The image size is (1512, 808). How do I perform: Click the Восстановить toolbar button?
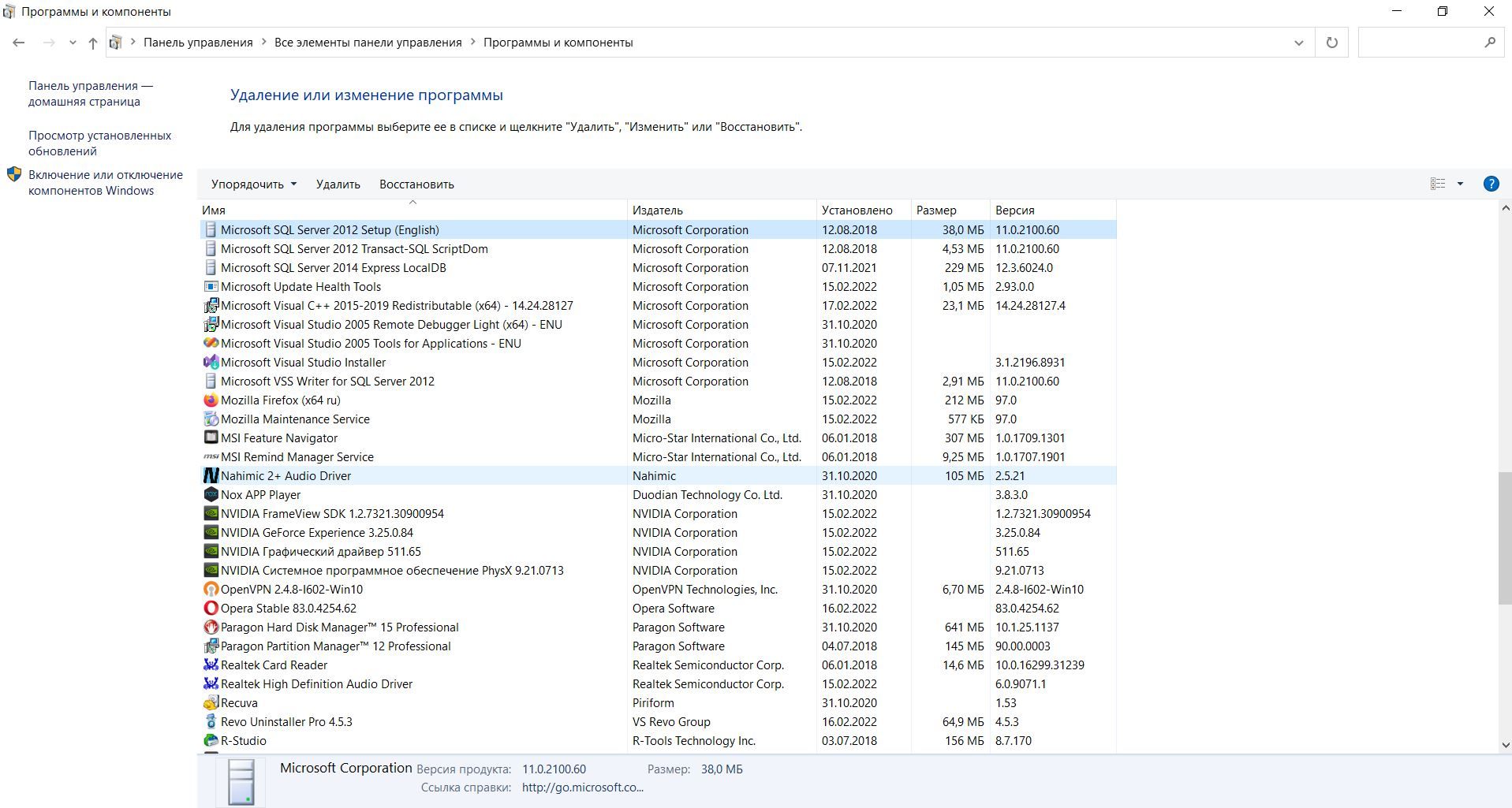[x=416, y=184]
